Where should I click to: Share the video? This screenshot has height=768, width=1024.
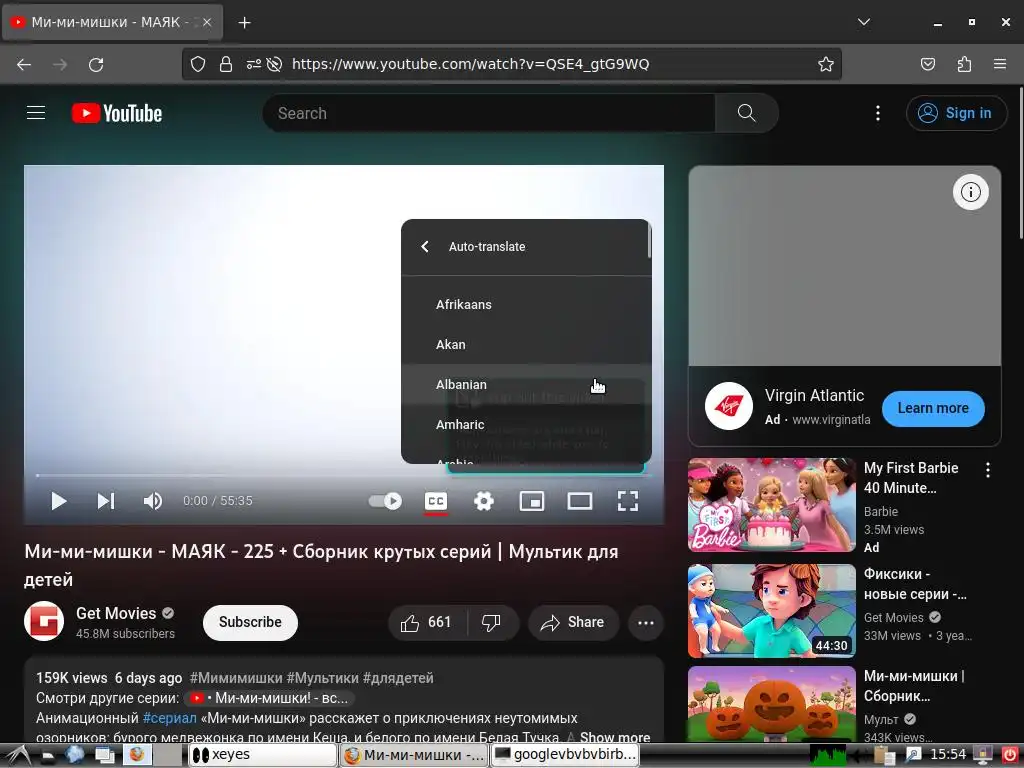point(571,622)
